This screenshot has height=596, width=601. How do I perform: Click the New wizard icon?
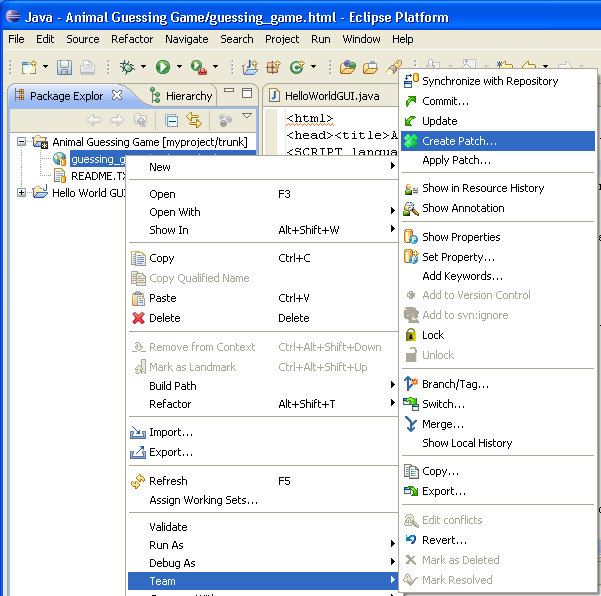tap(29, 67)
